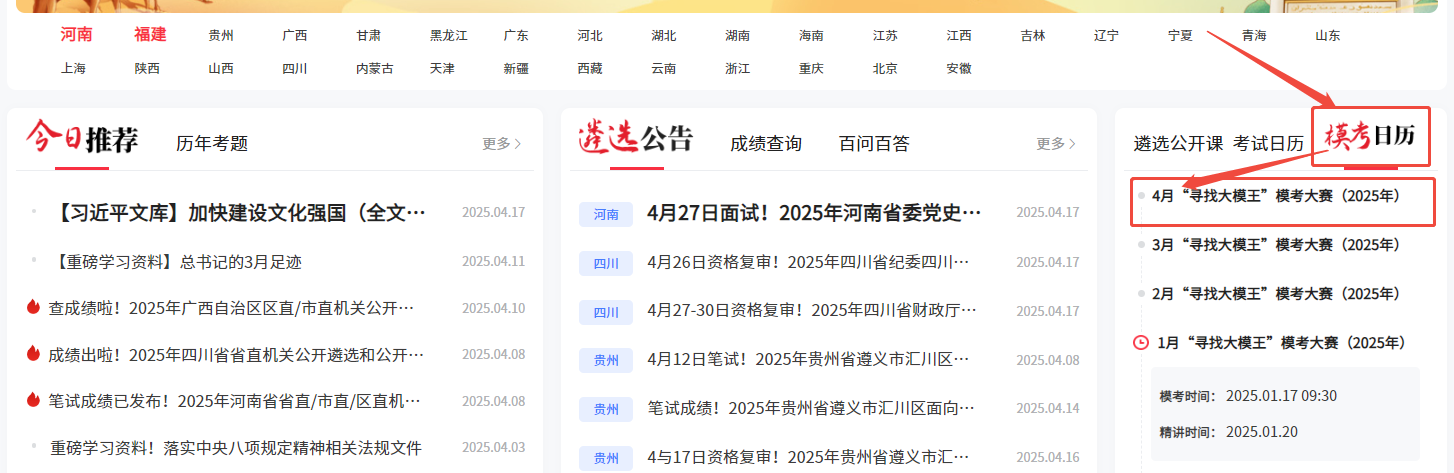Viewport: 1454px width, 473px height.
Task: Switch to the 成绩查询 tab
Action: [766, 144]
